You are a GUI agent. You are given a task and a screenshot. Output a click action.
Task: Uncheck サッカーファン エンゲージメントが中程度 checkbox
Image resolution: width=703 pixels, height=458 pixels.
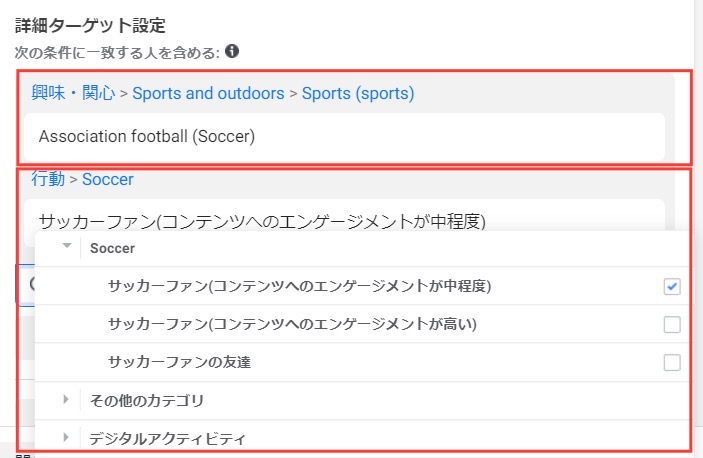point(672,286)
